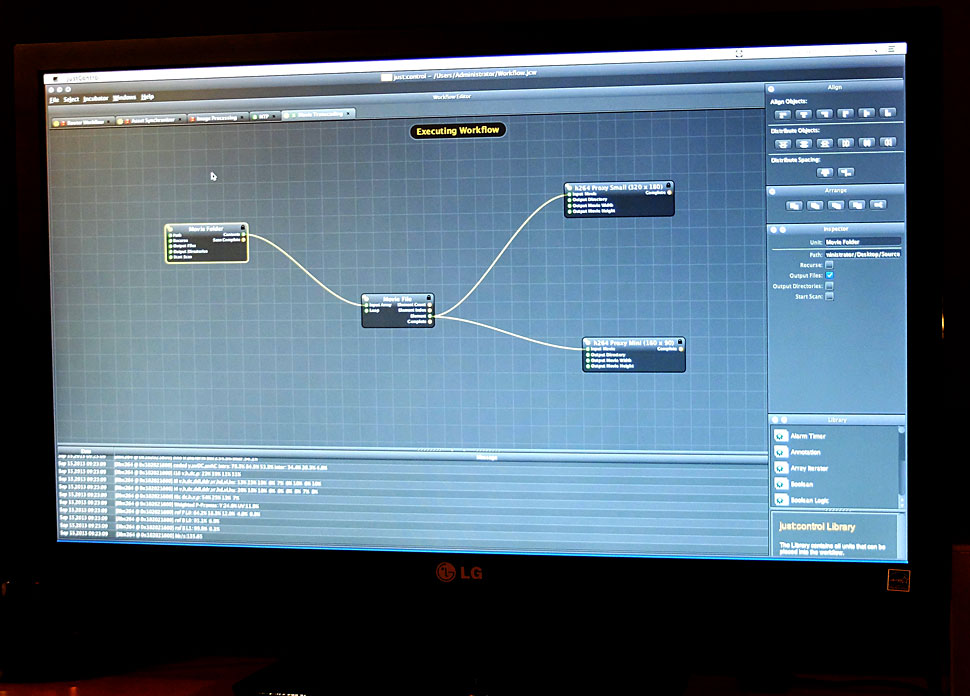Click the Path field in Inspector
Image resolution: width=970 pixels, height=696 pixels.
click(x=862, y=254)
